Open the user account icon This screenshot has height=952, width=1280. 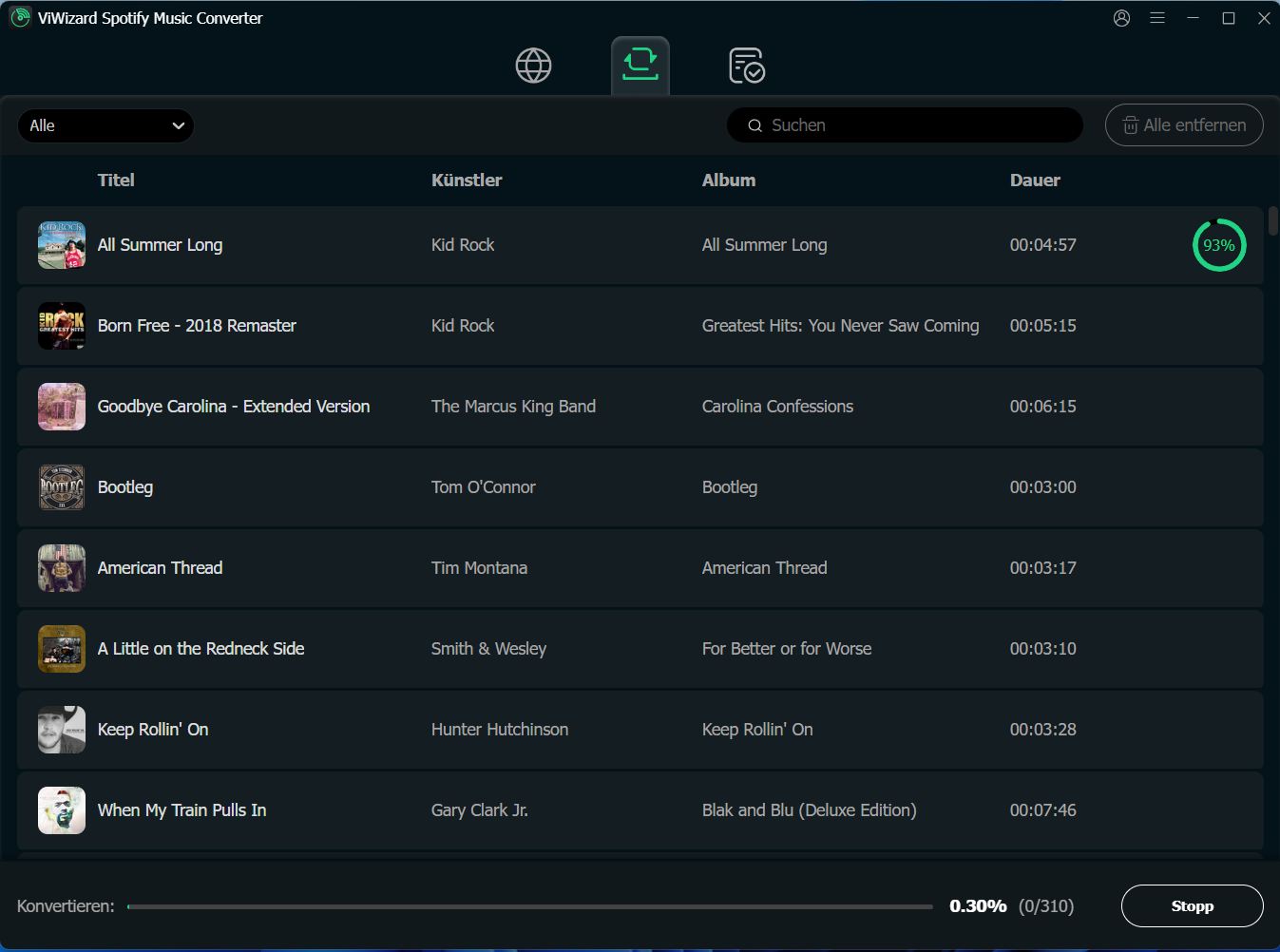(1121, 18)
